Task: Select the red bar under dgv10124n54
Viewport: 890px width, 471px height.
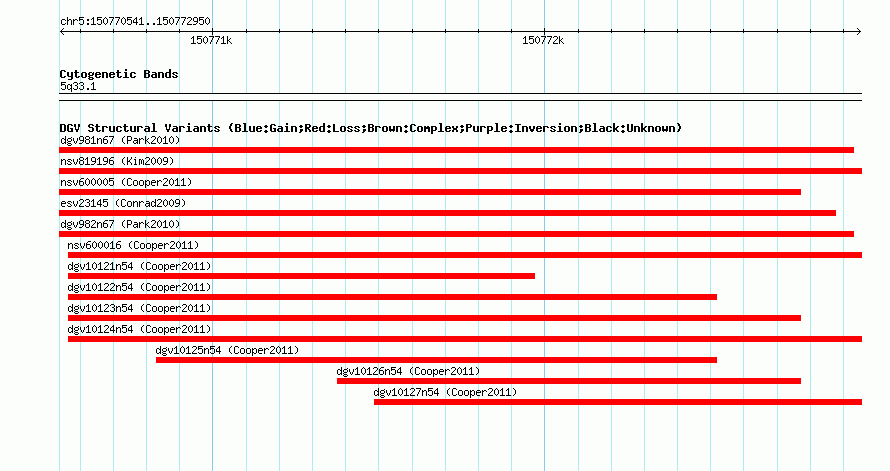Action: point(465,339)
